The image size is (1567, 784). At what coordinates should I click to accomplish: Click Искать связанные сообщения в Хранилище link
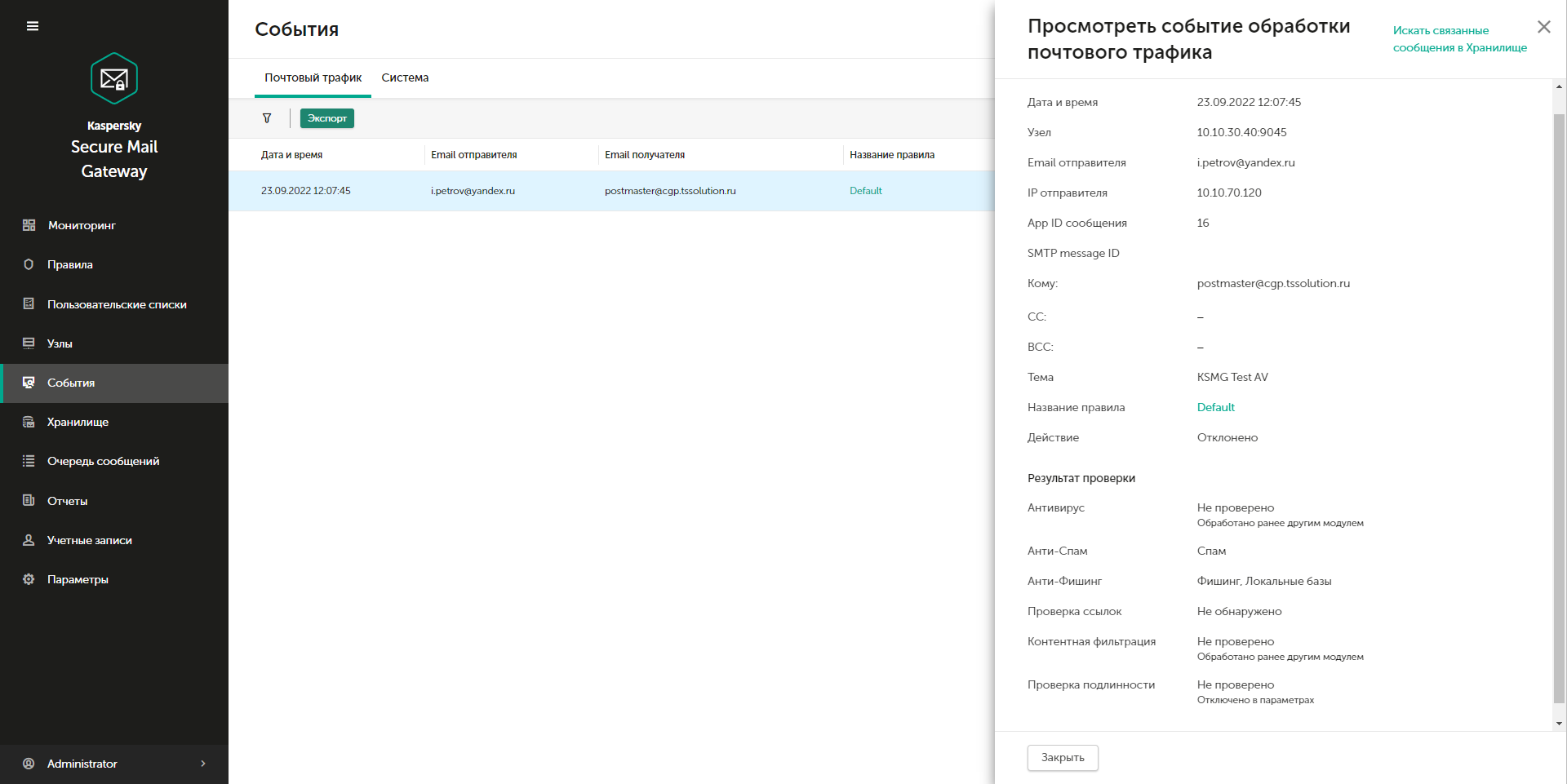pos(1459,39)
